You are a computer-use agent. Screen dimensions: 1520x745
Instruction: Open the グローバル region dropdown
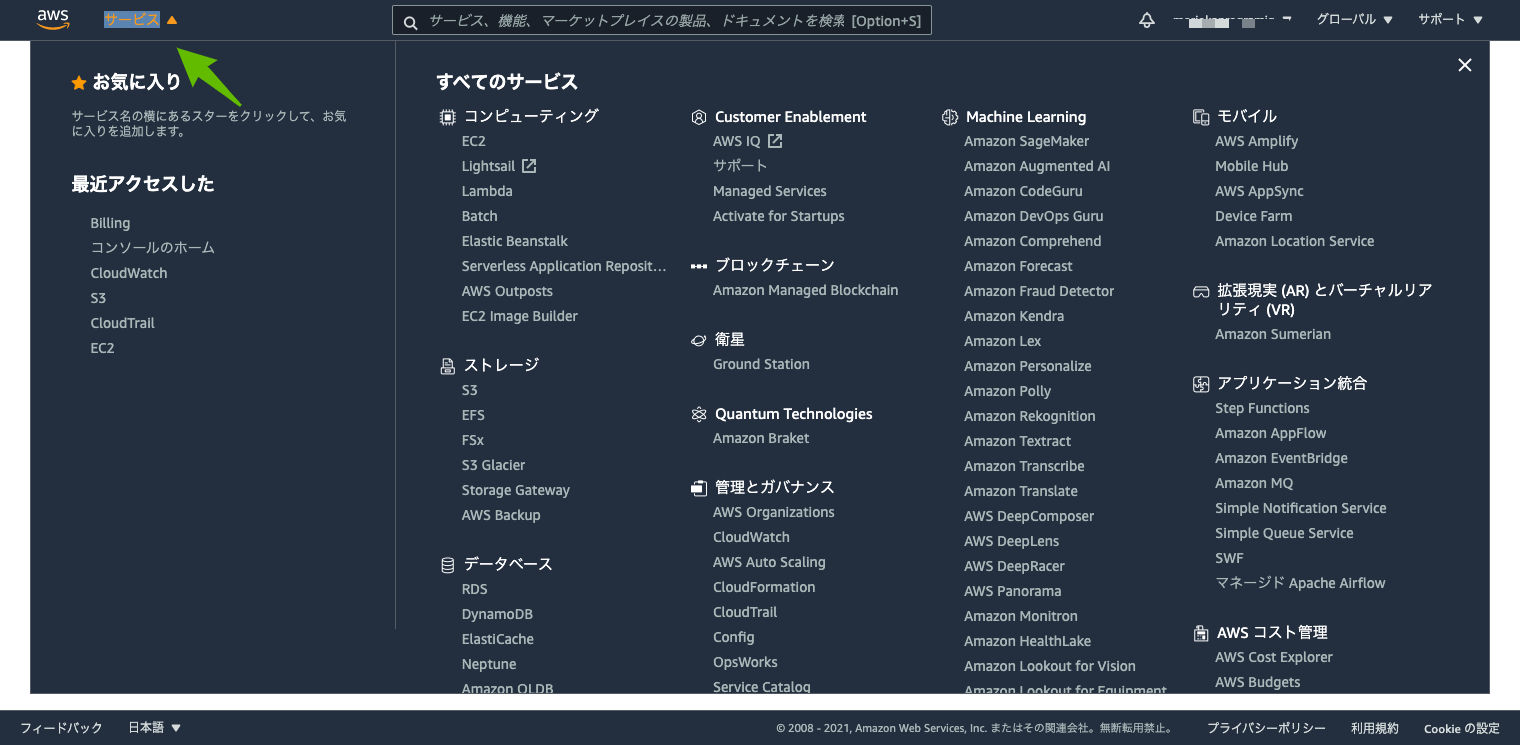pos(1355,20)
